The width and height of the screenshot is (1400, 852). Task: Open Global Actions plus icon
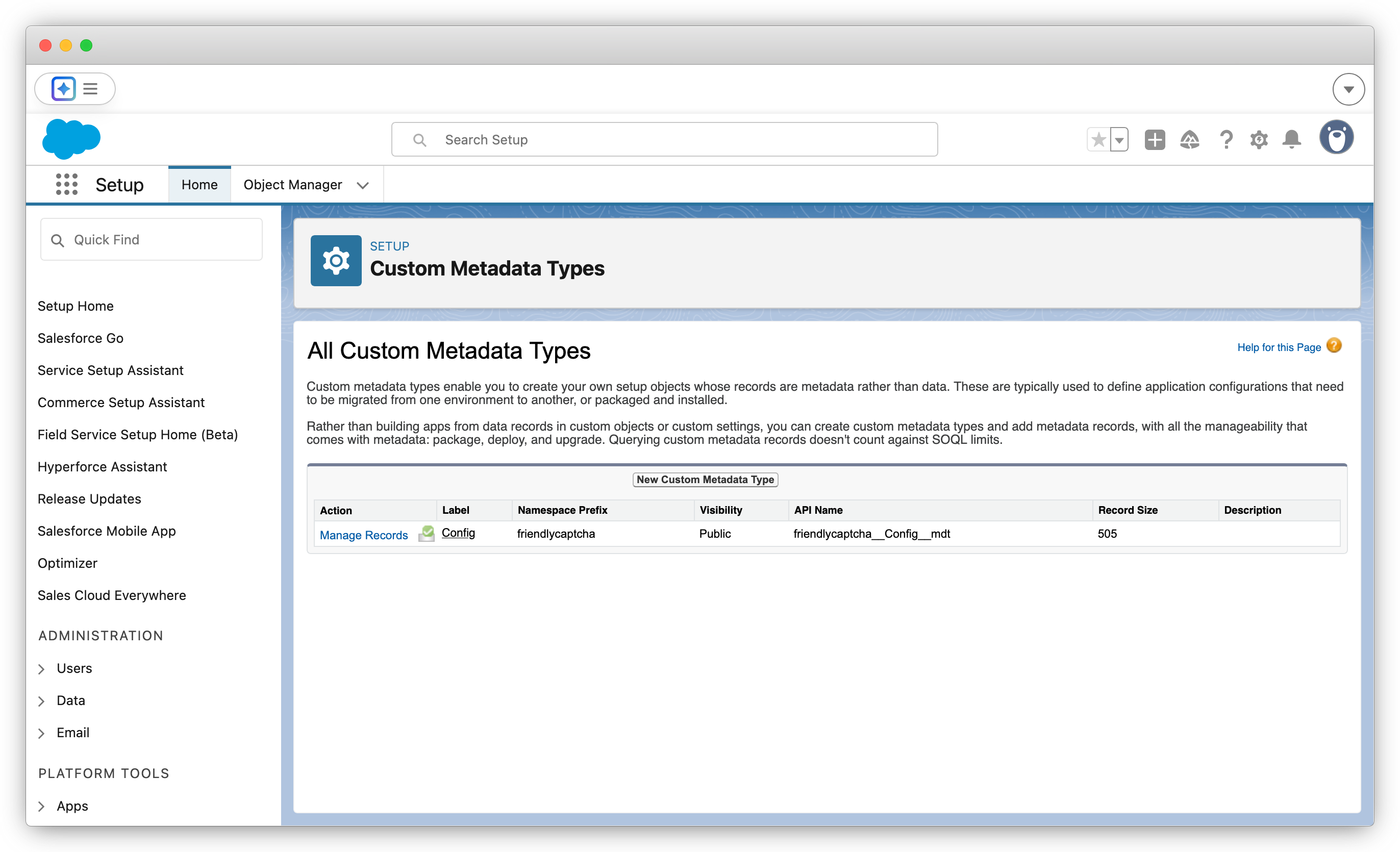point(1155,140)
